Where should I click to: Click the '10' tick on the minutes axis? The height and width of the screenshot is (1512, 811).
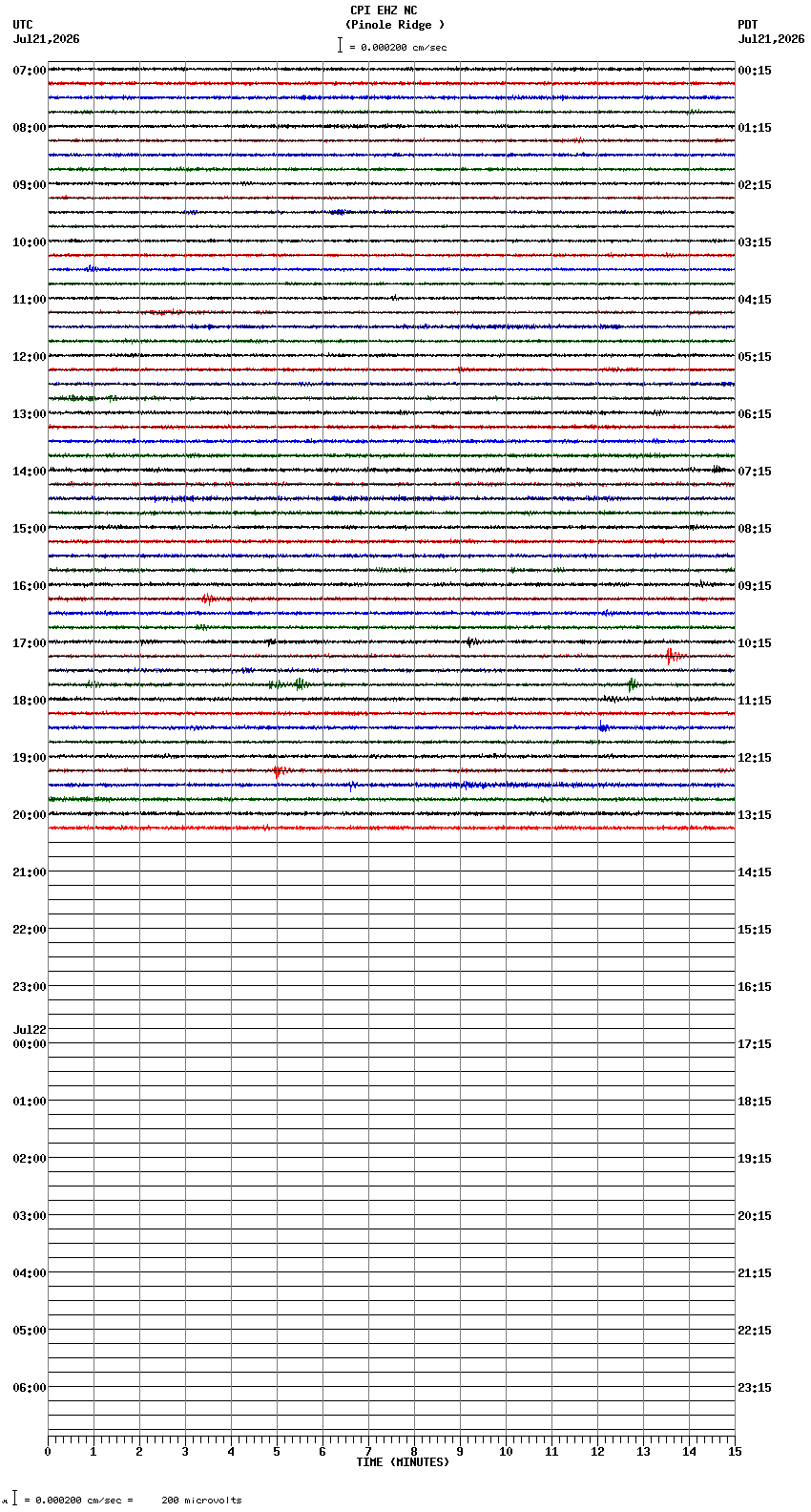click(x=506, y=1452)
